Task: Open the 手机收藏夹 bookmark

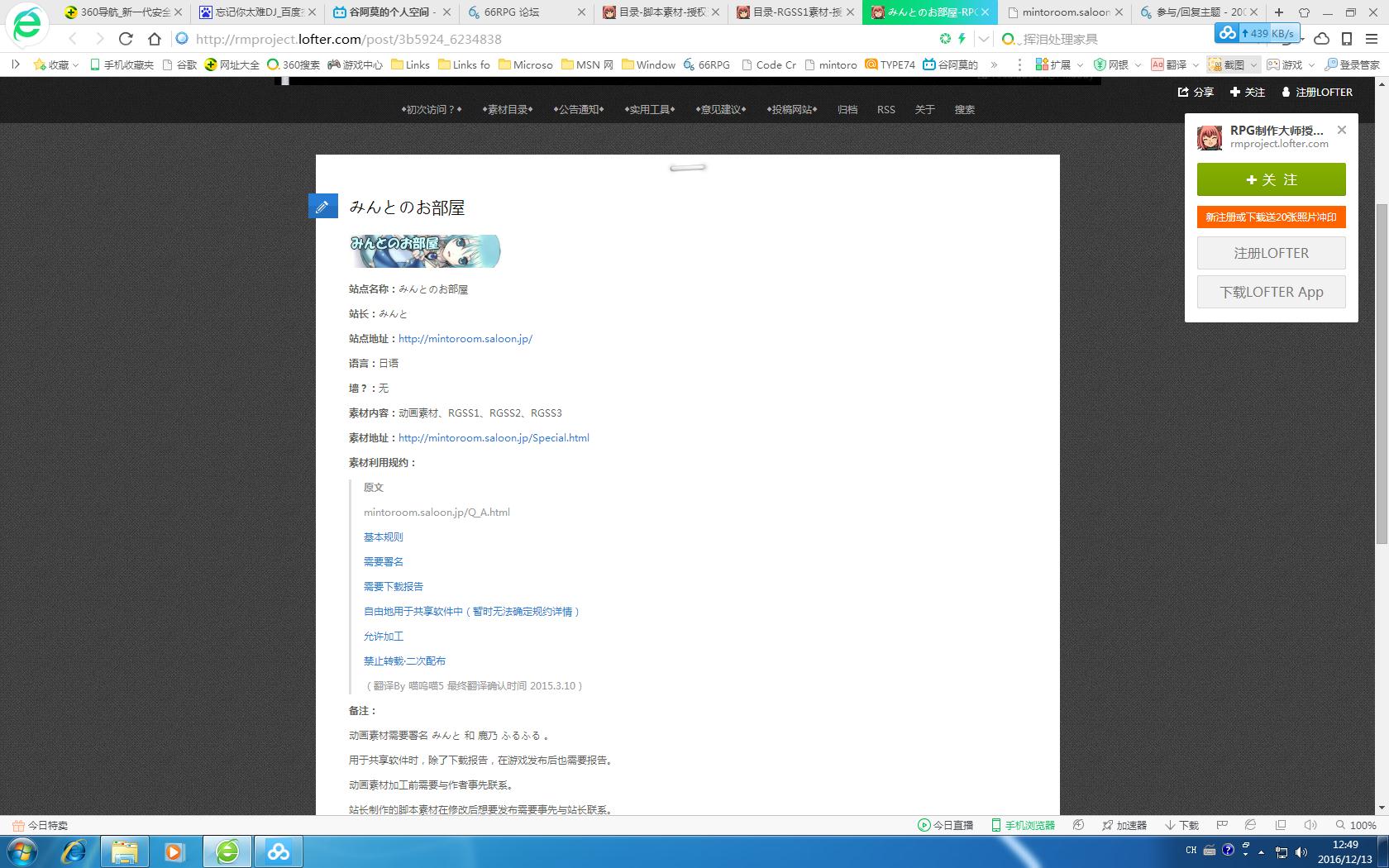Action: pyautogui.click(x=121, y=64)
